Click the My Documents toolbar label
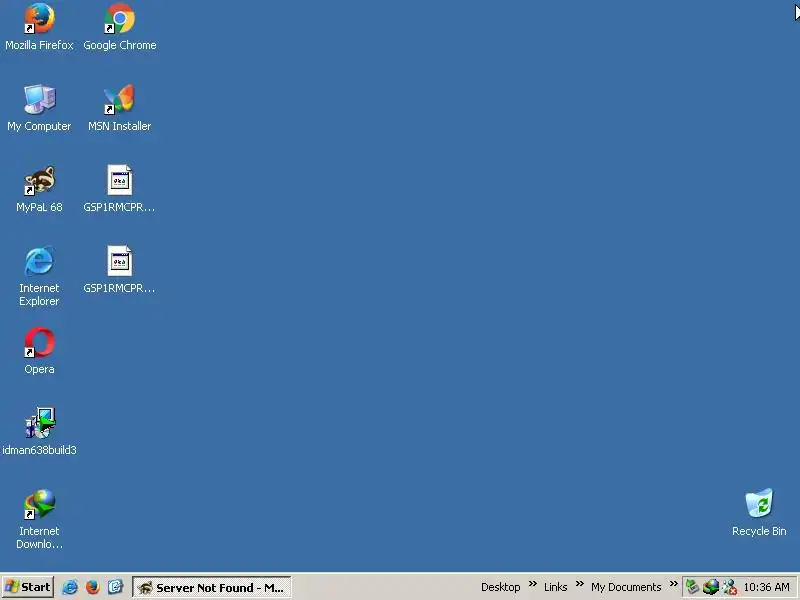800x600 pixels. point(626,587)
